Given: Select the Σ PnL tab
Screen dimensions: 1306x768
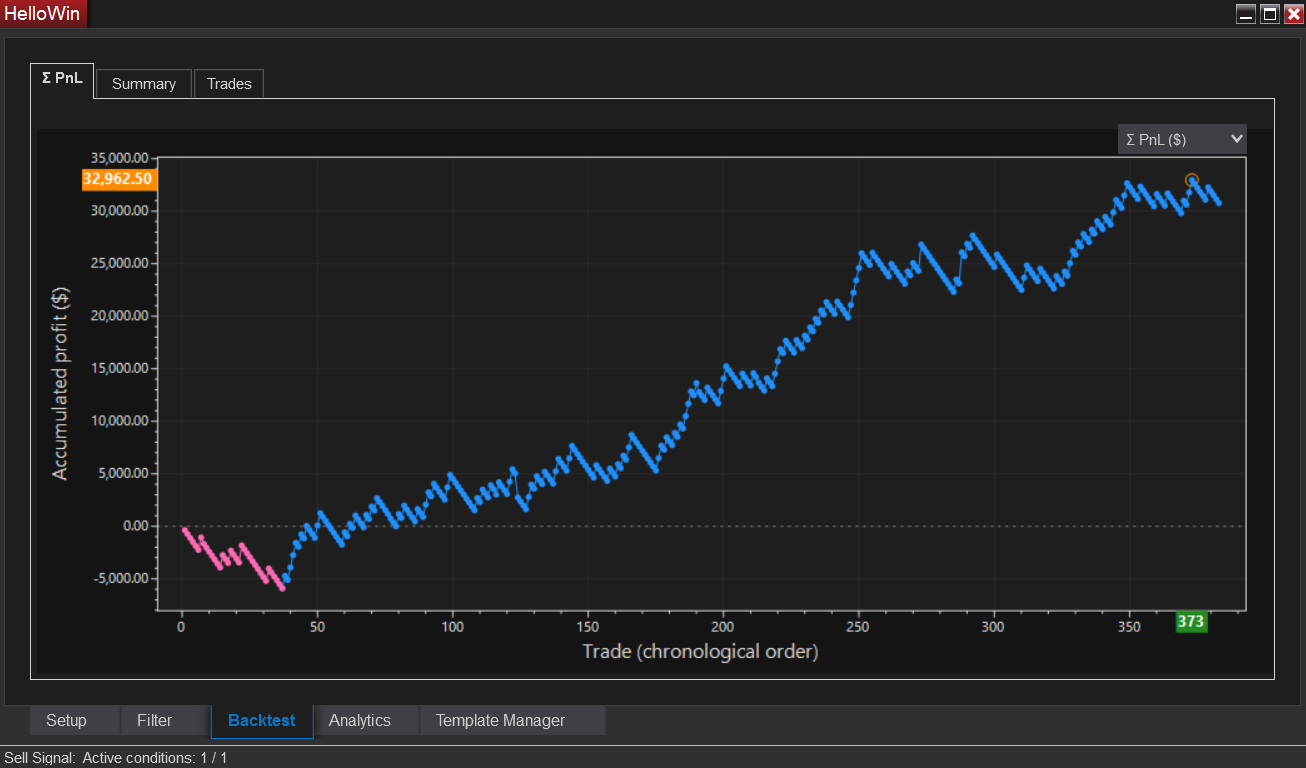Looking at the screenshot, I should pos(62,80).
